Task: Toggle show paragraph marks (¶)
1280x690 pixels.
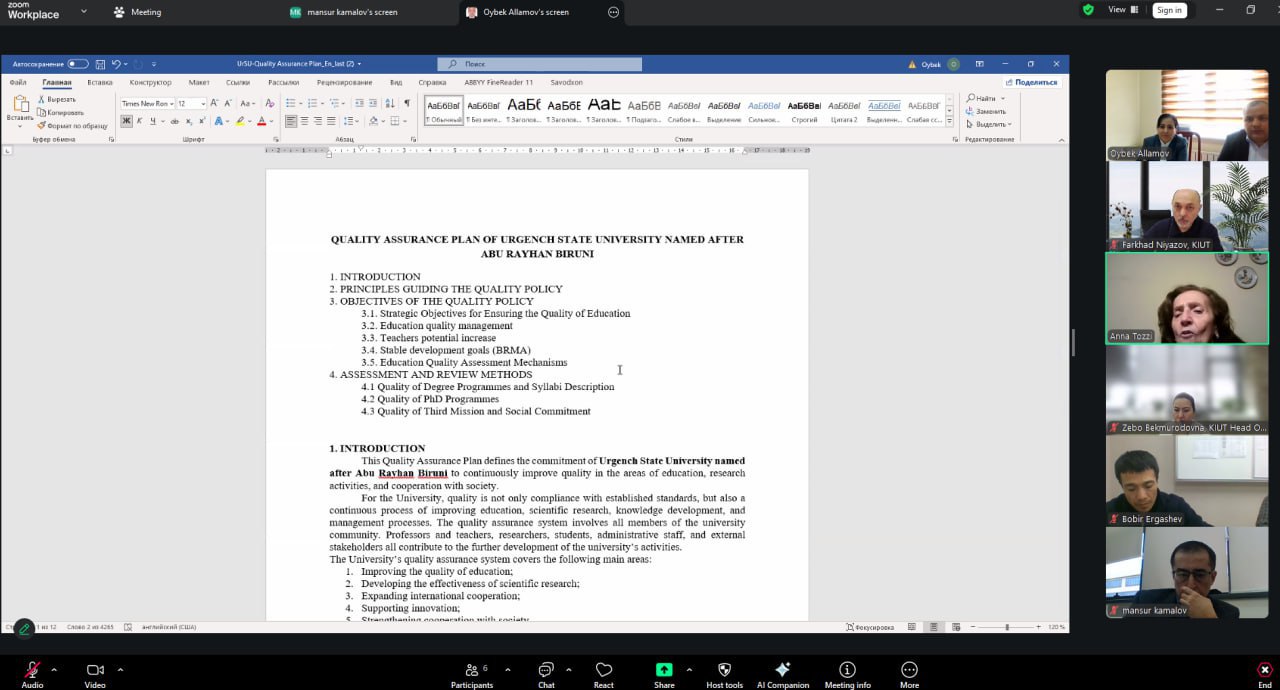Action: click(x=407, y=103)
